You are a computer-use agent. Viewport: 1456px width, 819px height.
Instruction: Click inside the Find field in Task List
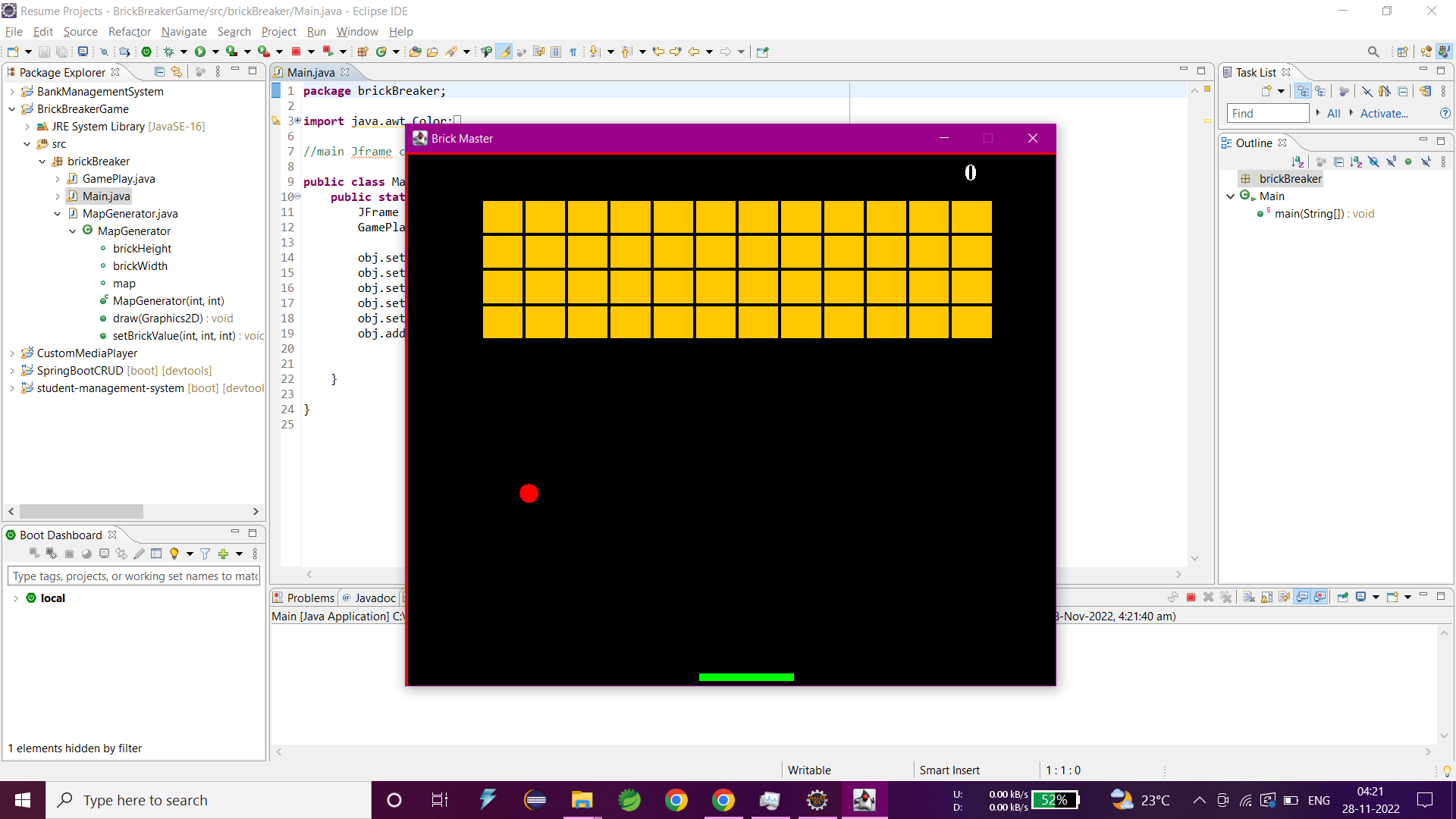[x=1267, y=113]
